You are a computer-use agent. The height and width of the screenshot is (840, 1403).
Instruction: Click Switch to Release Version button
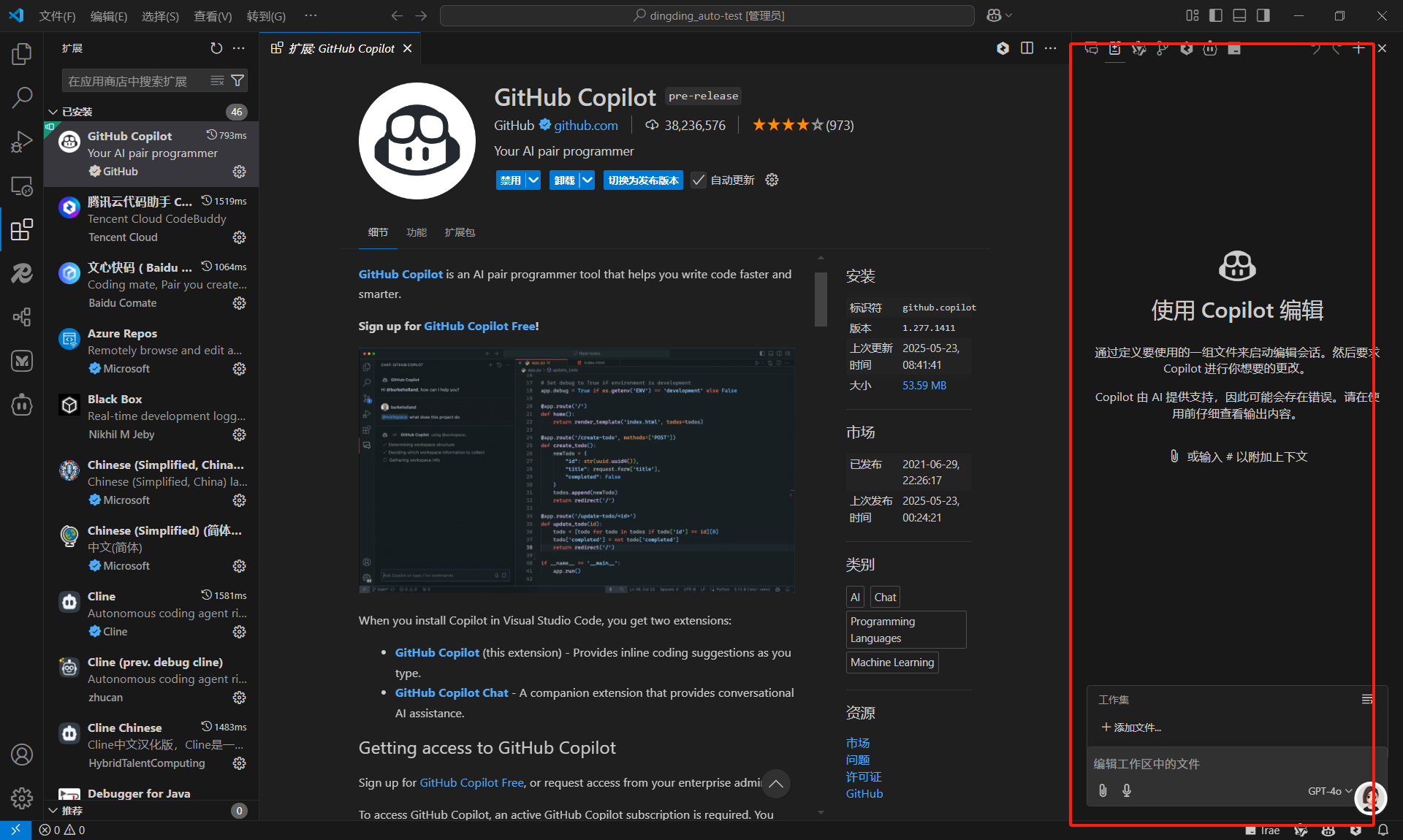(643, 180)
